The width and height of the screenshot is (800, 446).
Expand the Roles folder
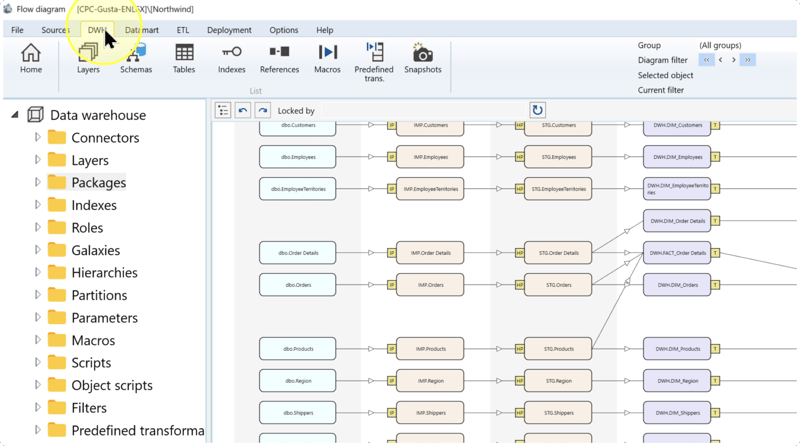pos(37,227)
